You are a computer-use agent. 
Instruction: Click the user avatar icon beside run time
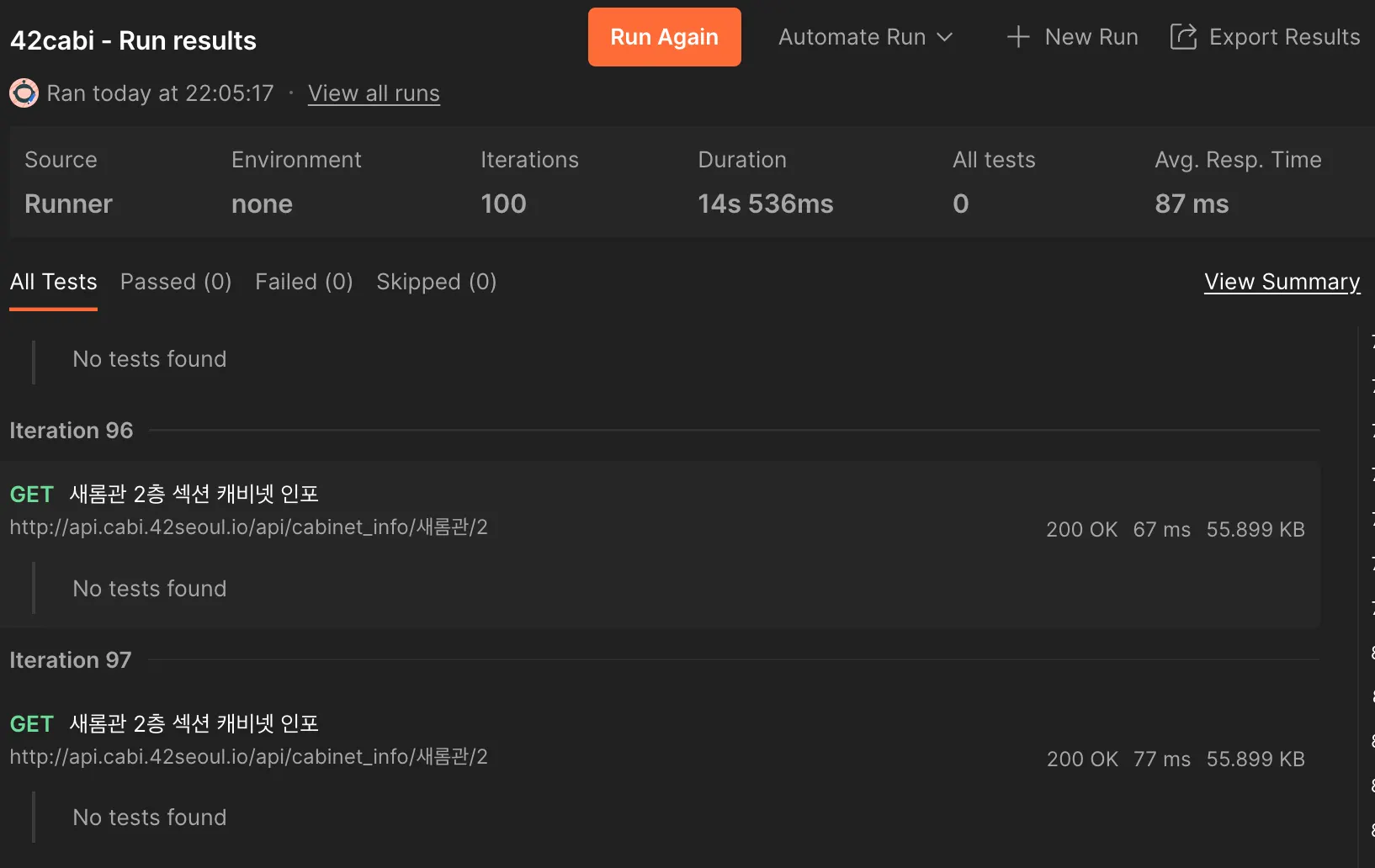click(24, 93)
